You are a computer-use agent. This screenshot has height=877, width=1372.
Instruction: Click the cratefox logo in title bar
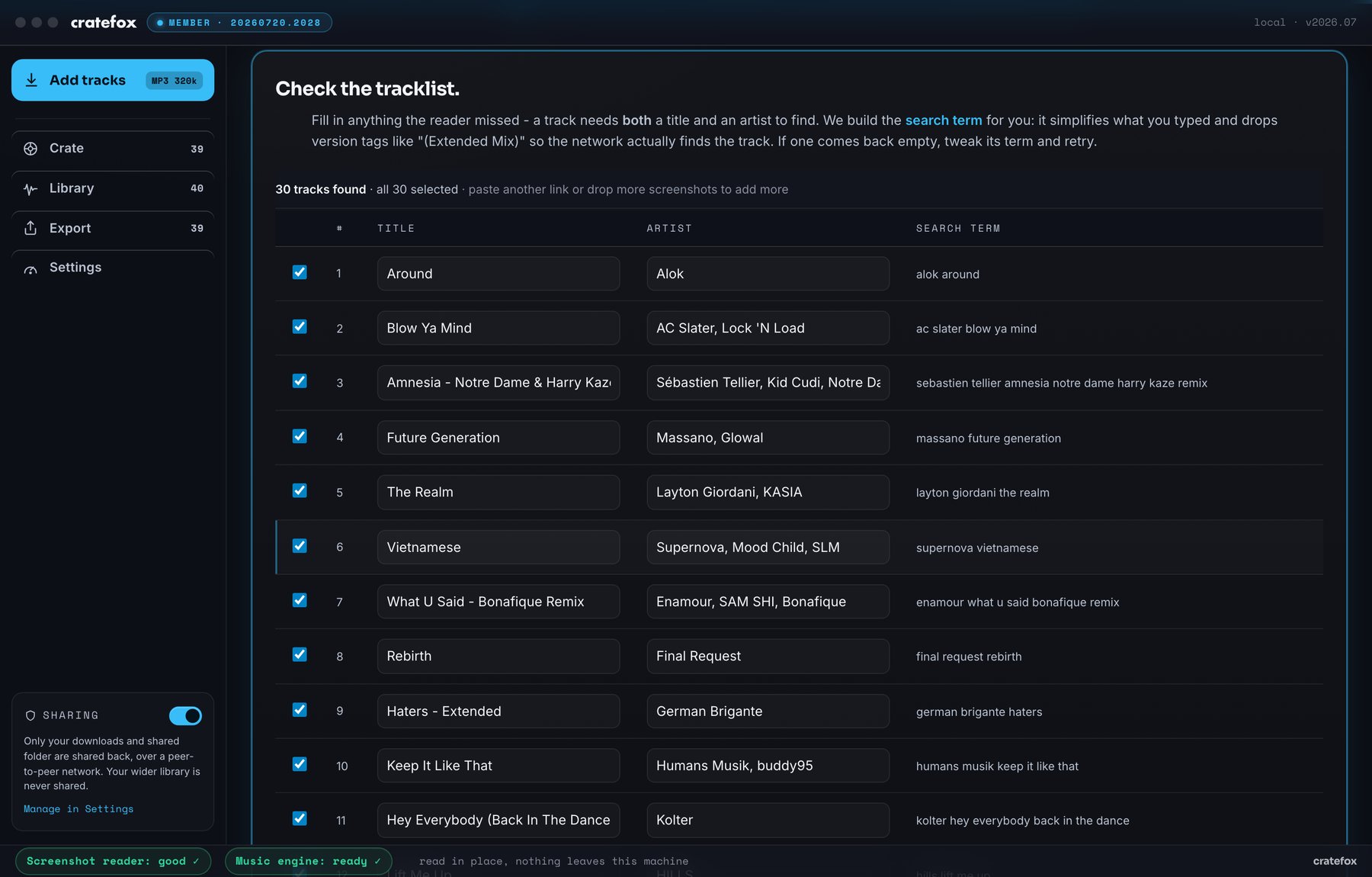click(x=104, y=22)
